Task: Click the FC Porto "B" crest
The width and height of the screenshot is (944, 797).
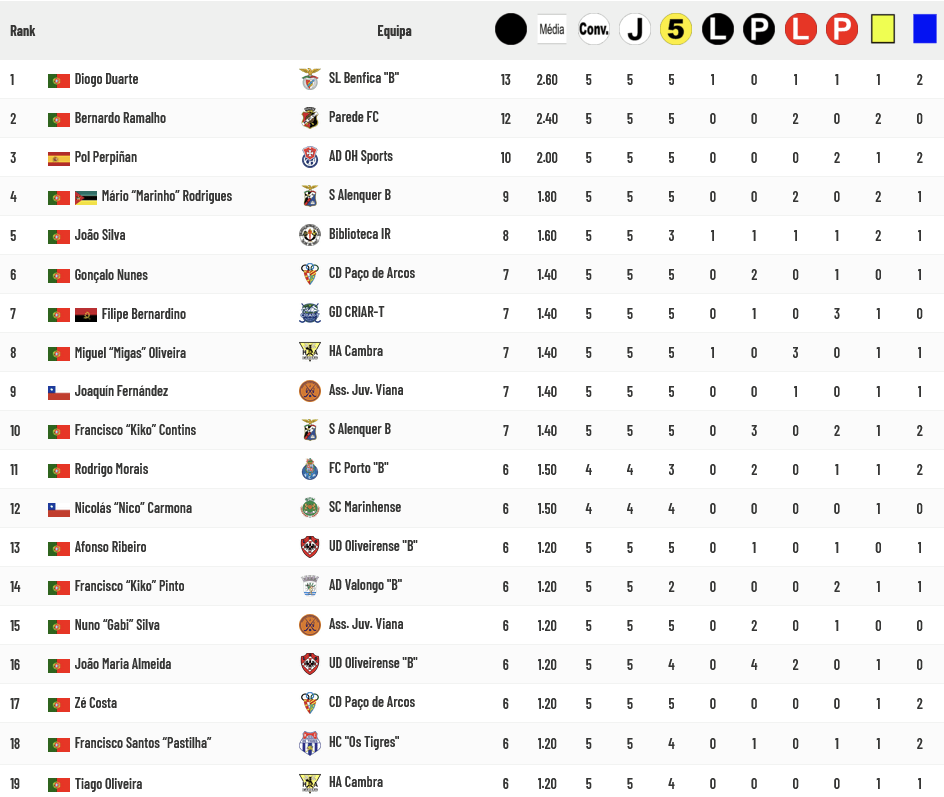Action: click(309, 469)
